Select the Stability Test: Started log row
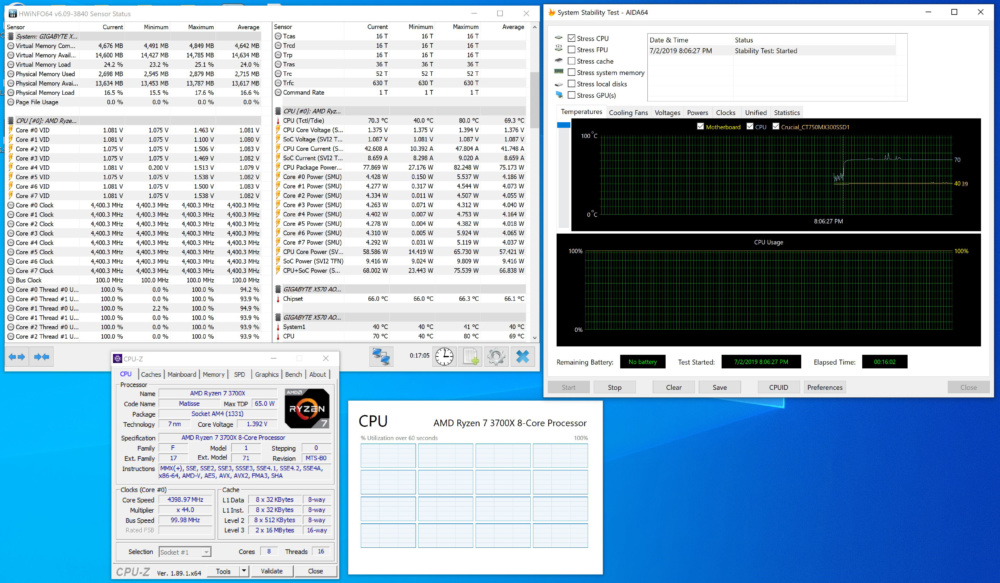 [772, 50]
